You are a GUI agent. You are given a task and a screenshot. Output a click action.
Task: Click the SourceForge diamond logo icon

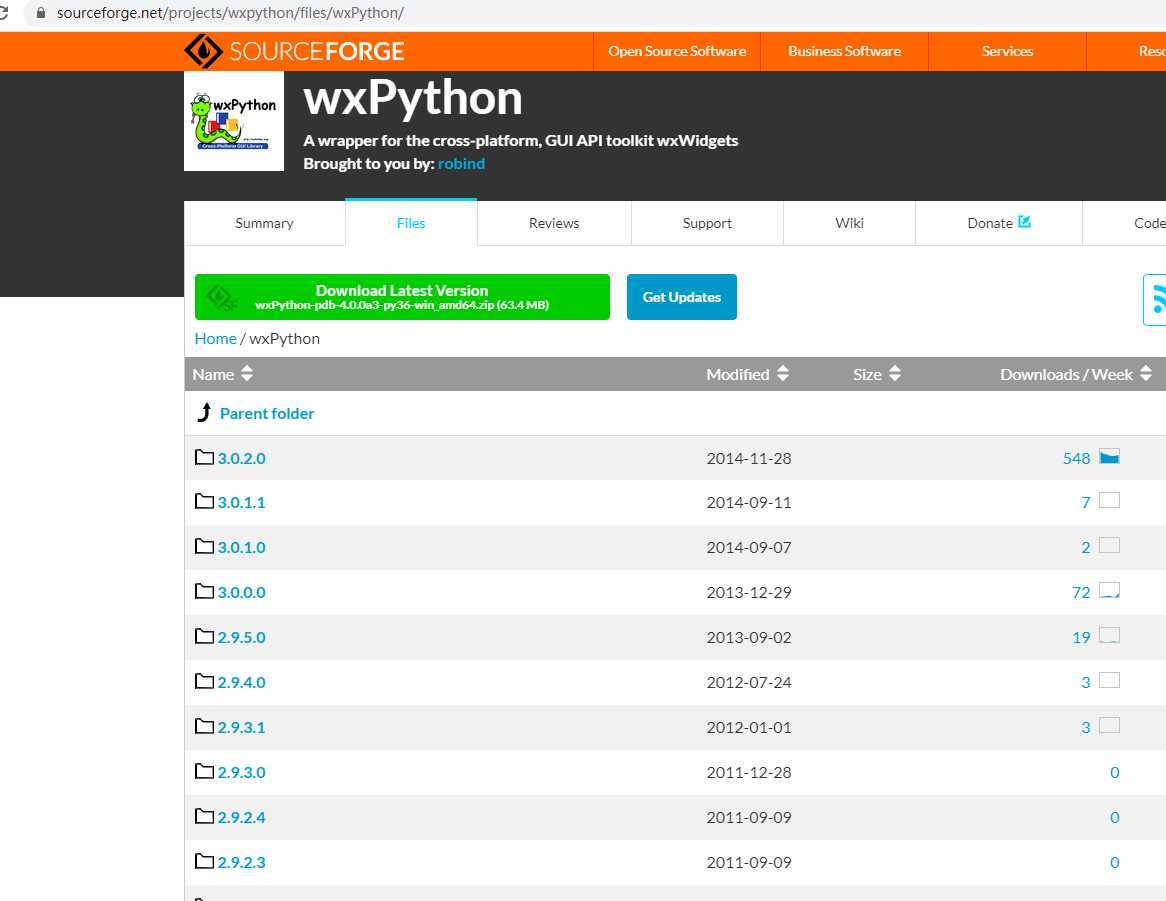203,51
